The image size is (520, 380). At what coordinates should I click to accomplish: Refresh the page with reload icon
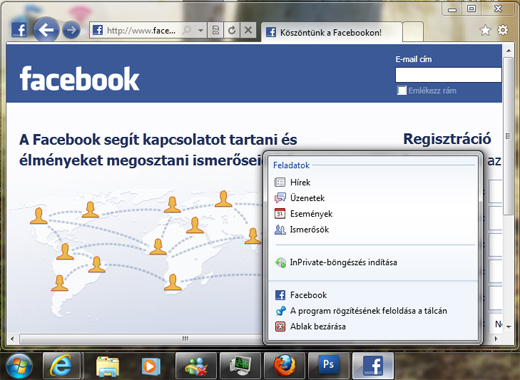coord(232,30)
